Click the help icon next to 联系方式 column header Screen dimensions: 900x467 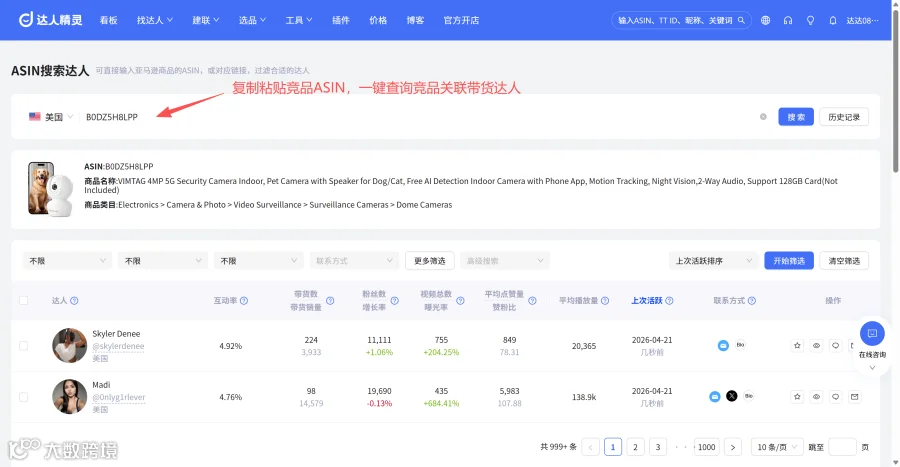(752, 301)
